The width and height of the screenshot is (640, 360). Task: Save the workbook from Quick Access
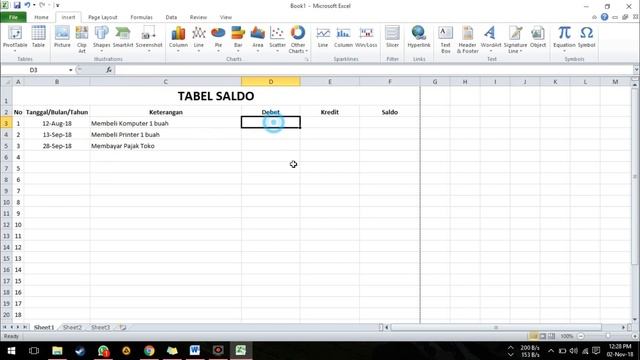point(17,5)
